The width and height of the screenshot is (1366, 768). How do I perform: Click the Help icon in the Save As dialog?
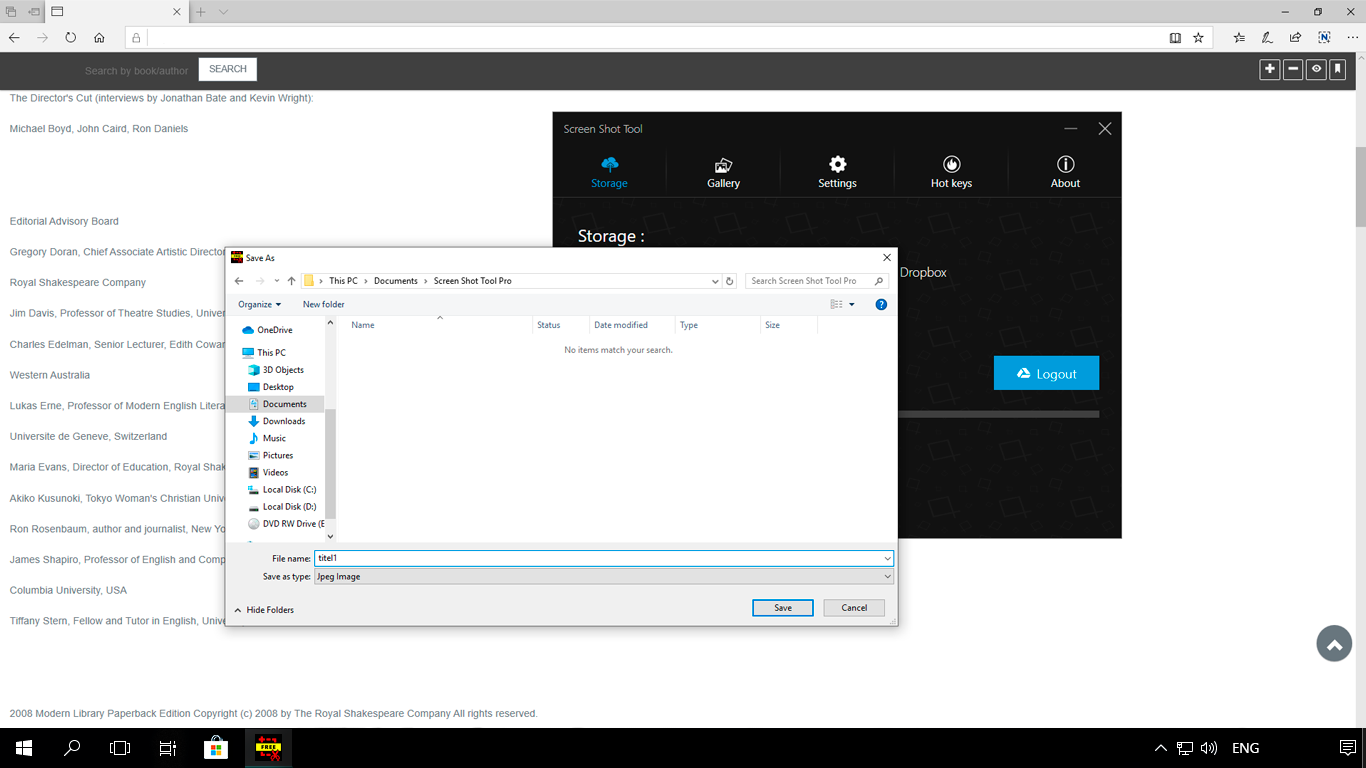[x=881, y=304]
